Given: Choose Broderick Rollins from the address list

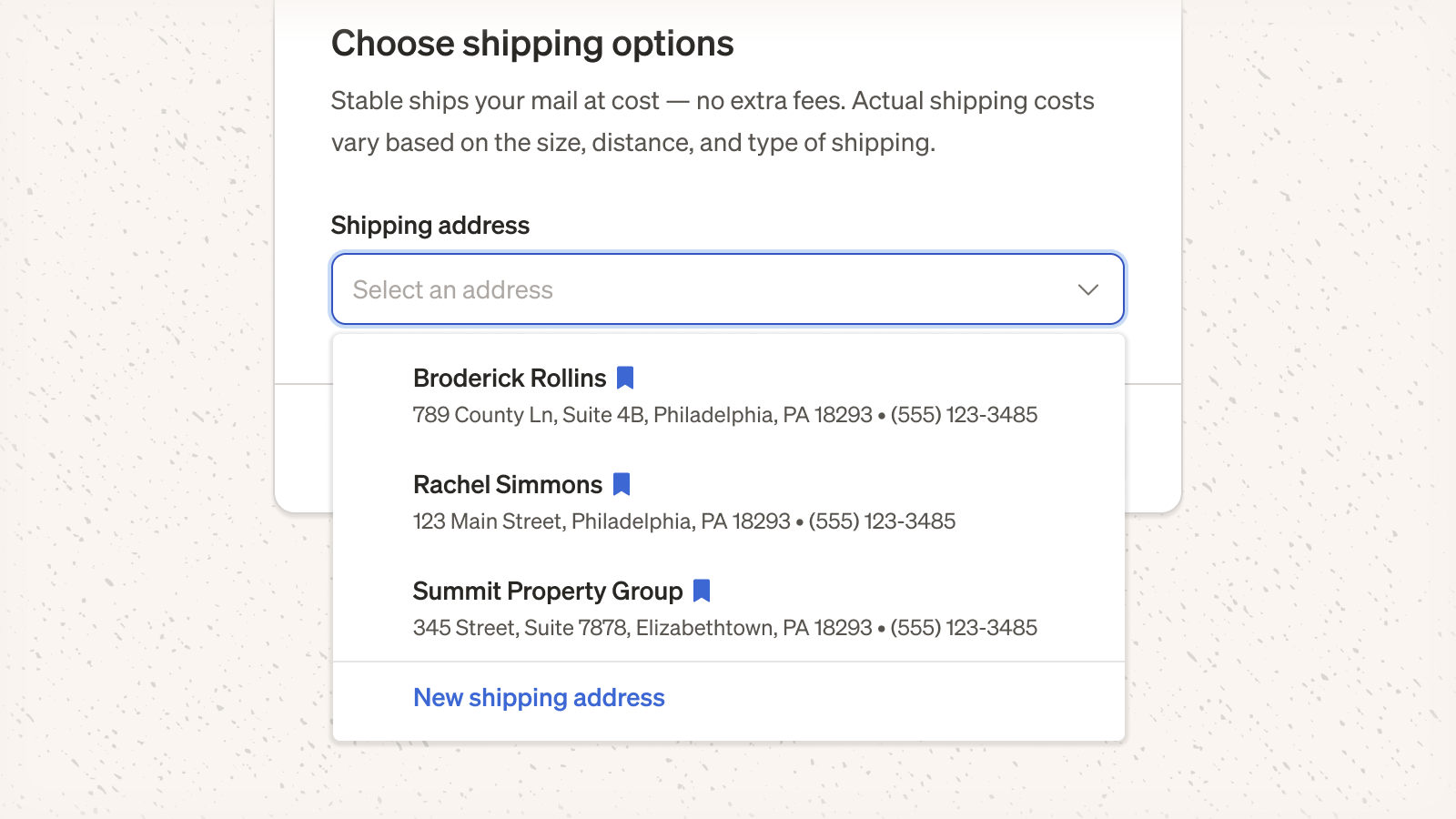Looking at the screenshot, I should (729, 396).
